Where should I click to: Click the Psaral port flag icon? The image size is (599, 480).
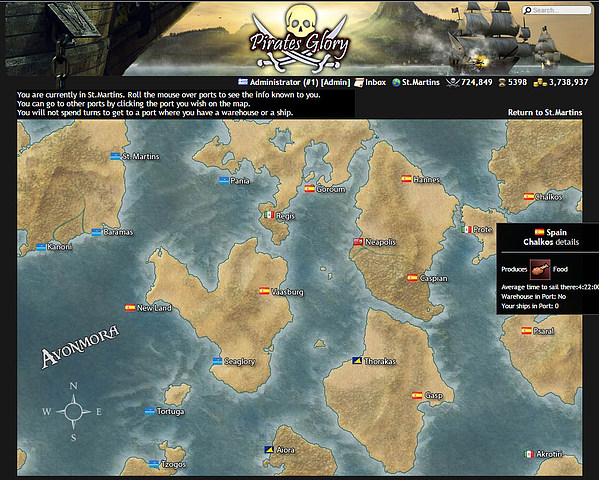pos(526,330)
